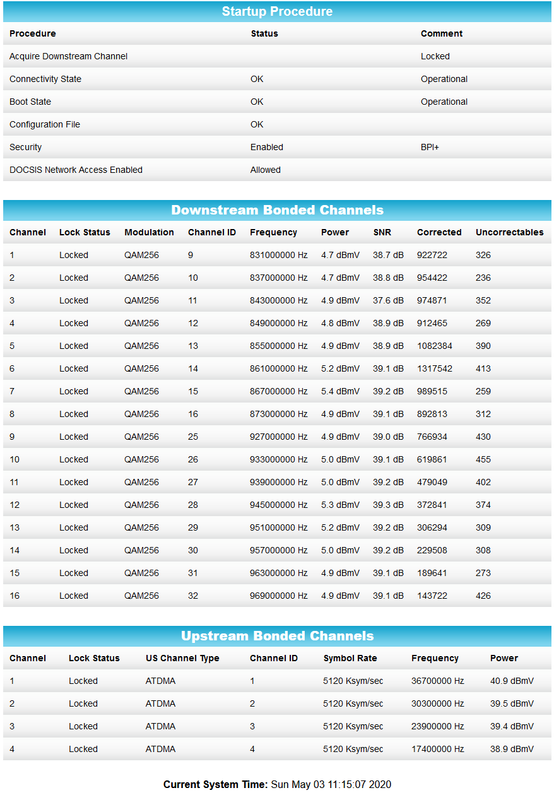Click the Current System Time label

[215, 785]
